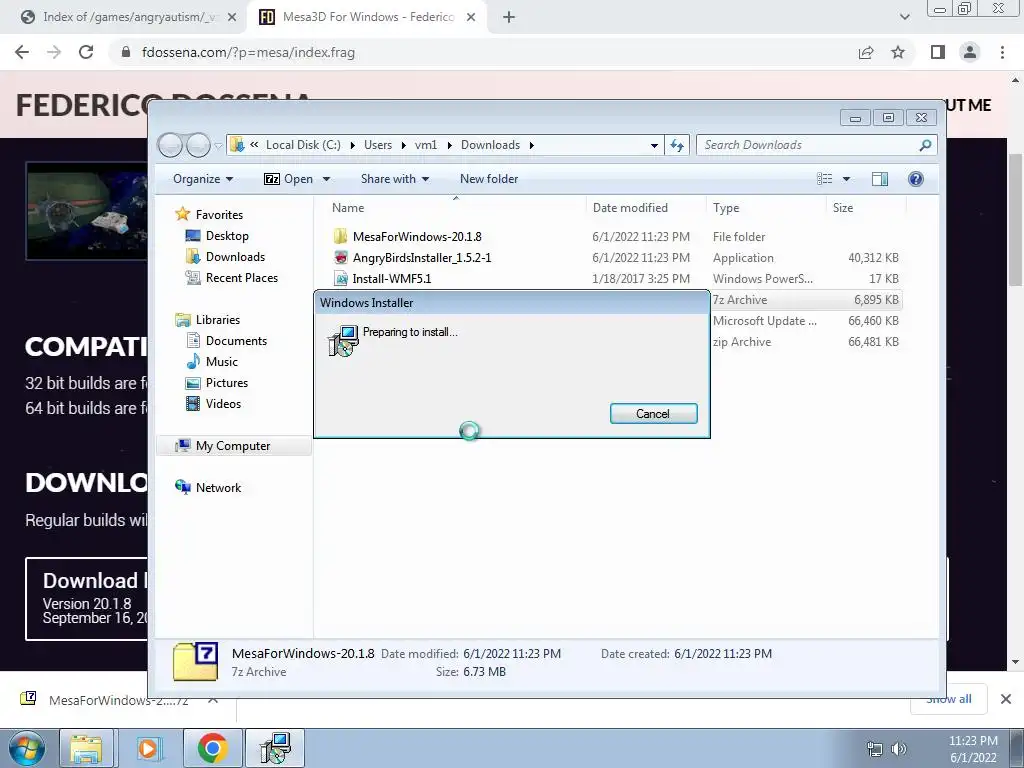1024x768 pixels.
Task: Click the change view icon in Explorer
Action: [x=825, y=179]
